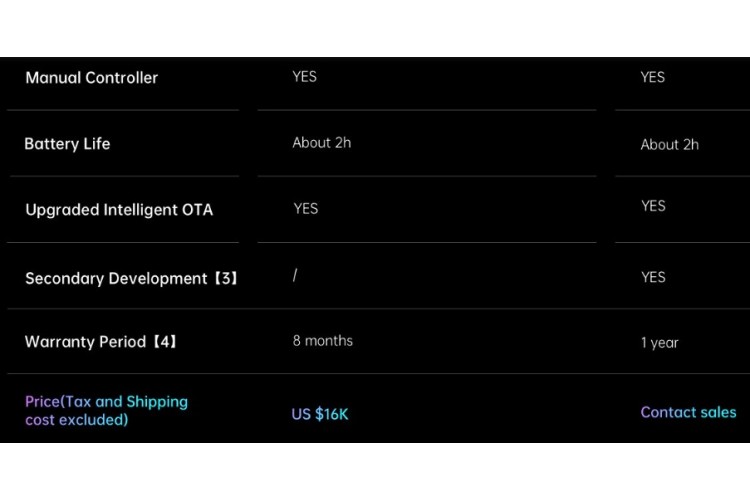Click first column Intelligent OTA YES
Image resolution: width=750 pixels, height=500 pixels.
(305, 208)
